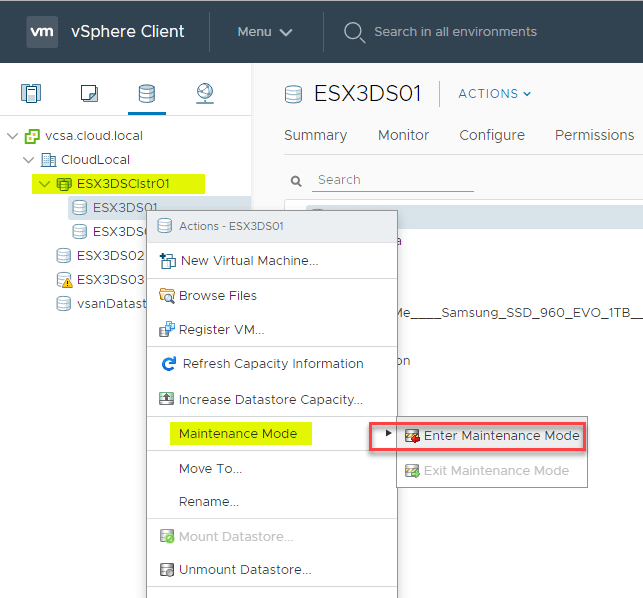Click the small search icon in content pane
The image size is (643, 598).
(x=296, y=181)
